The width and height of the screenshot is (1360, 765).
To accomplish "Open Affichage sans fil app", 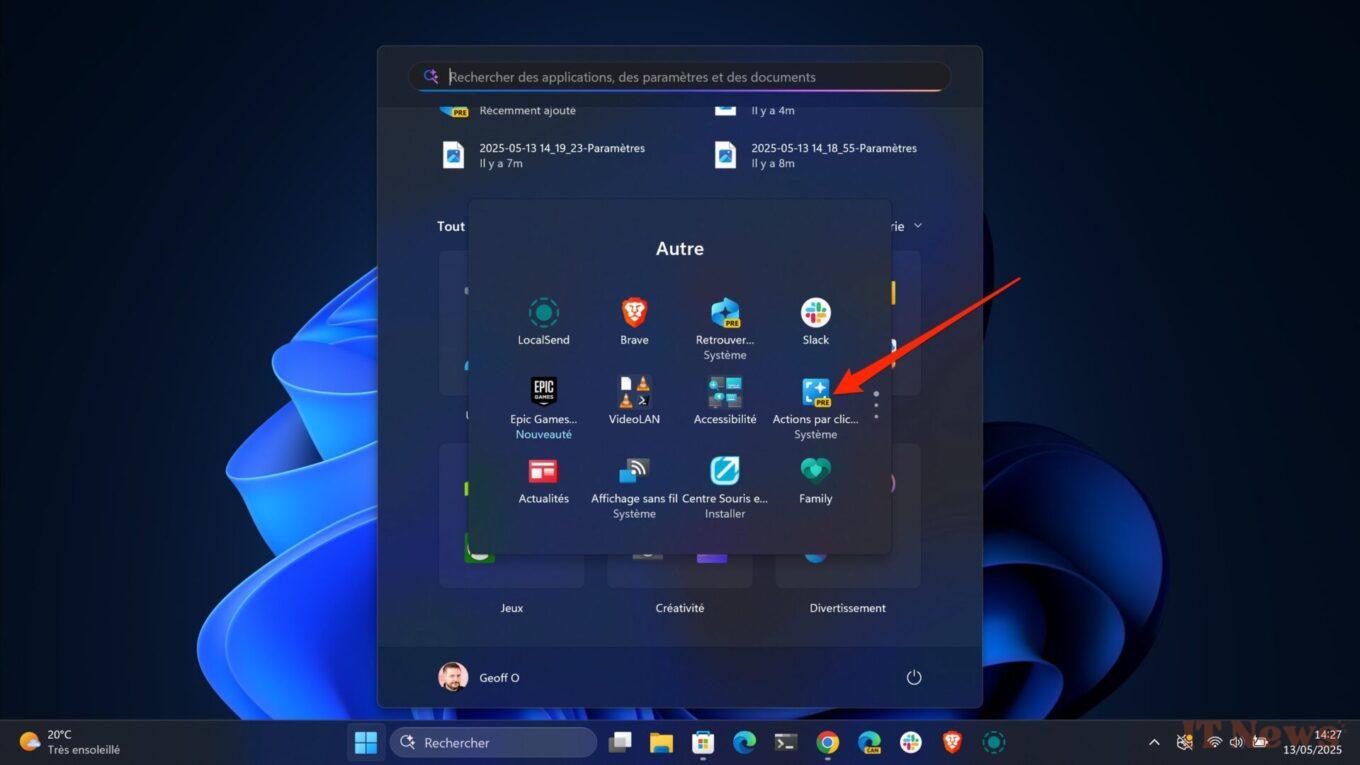I will click(634, 487).
